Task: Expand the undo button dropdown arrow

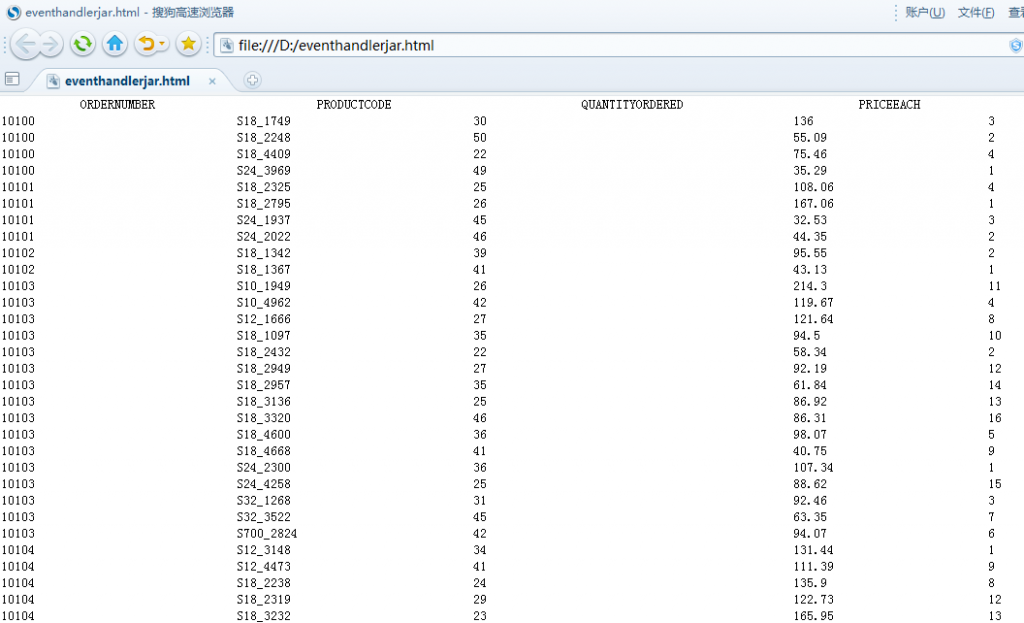Action: pyautogui.click(x=163, y=44)
